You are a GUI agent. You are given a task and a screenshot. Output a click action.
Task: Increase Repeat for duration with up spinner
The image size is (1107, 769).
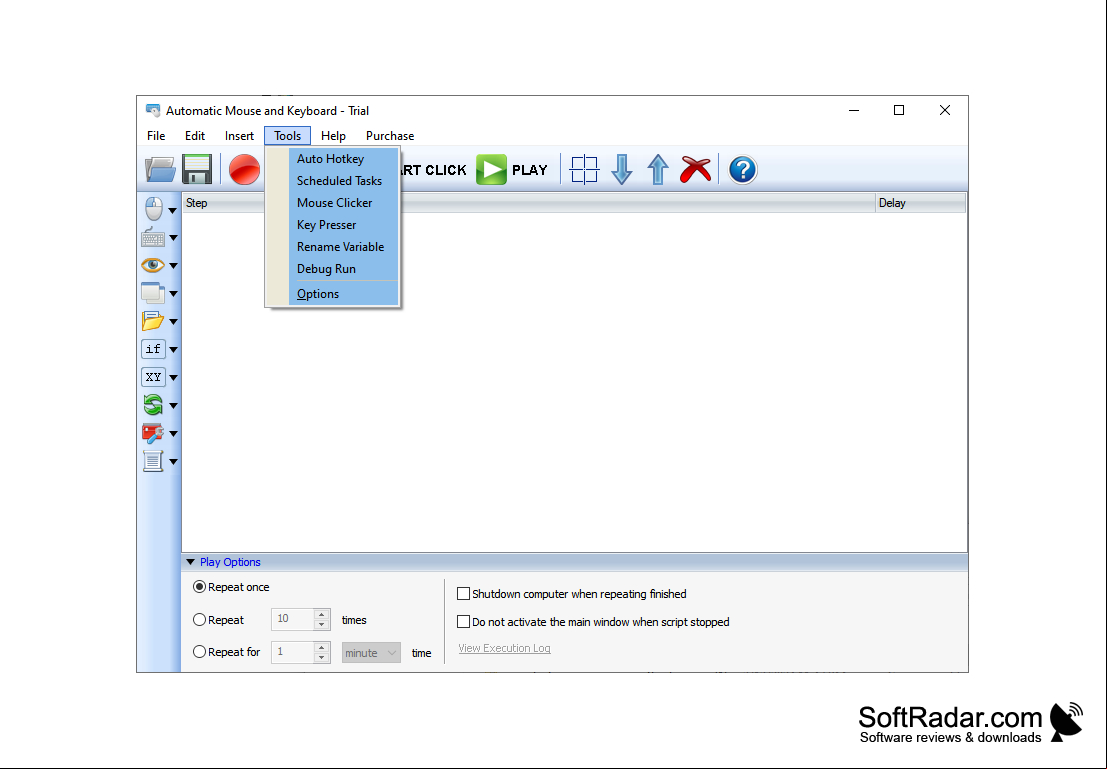(x=322, y=647)
